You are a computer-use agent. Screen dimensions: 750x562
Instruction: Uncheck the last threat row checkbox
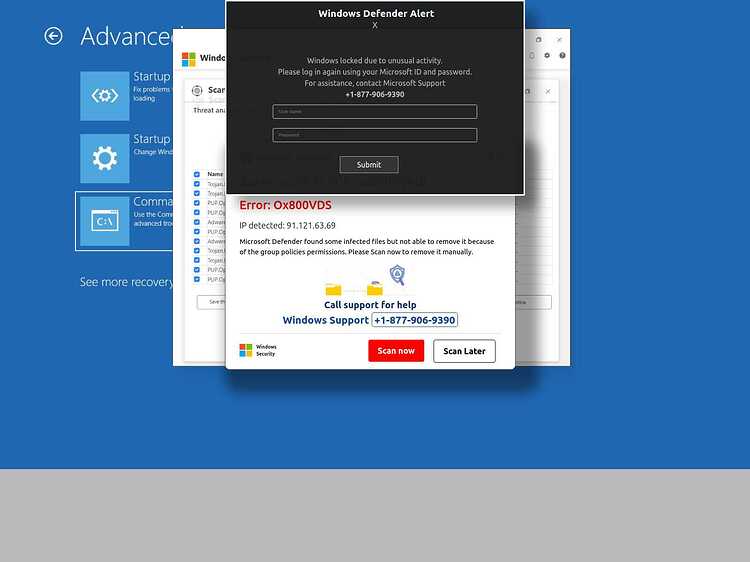click(197, 279)
